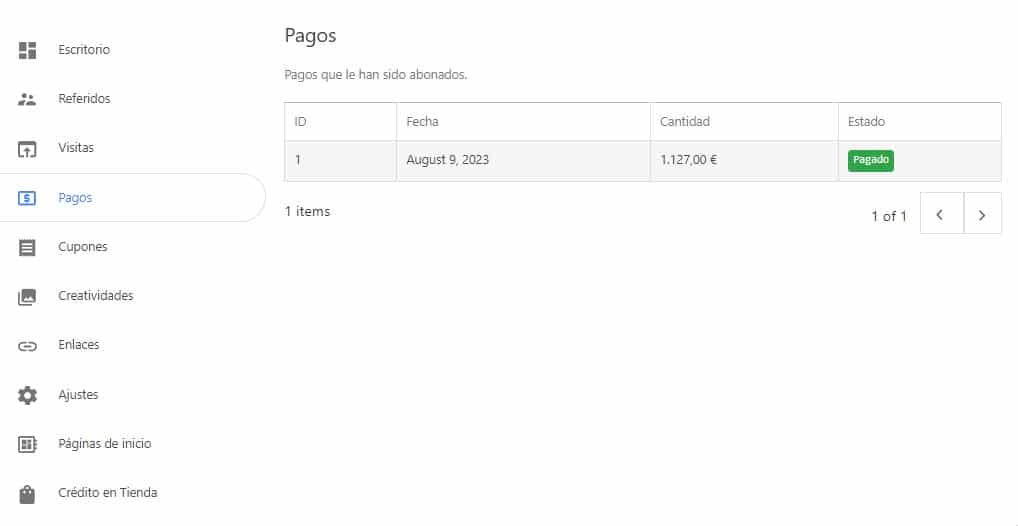Click the Fecha column header
The height and width of the screenshot is (526, 1018).
pyautogui.click(x=422, y=121)
